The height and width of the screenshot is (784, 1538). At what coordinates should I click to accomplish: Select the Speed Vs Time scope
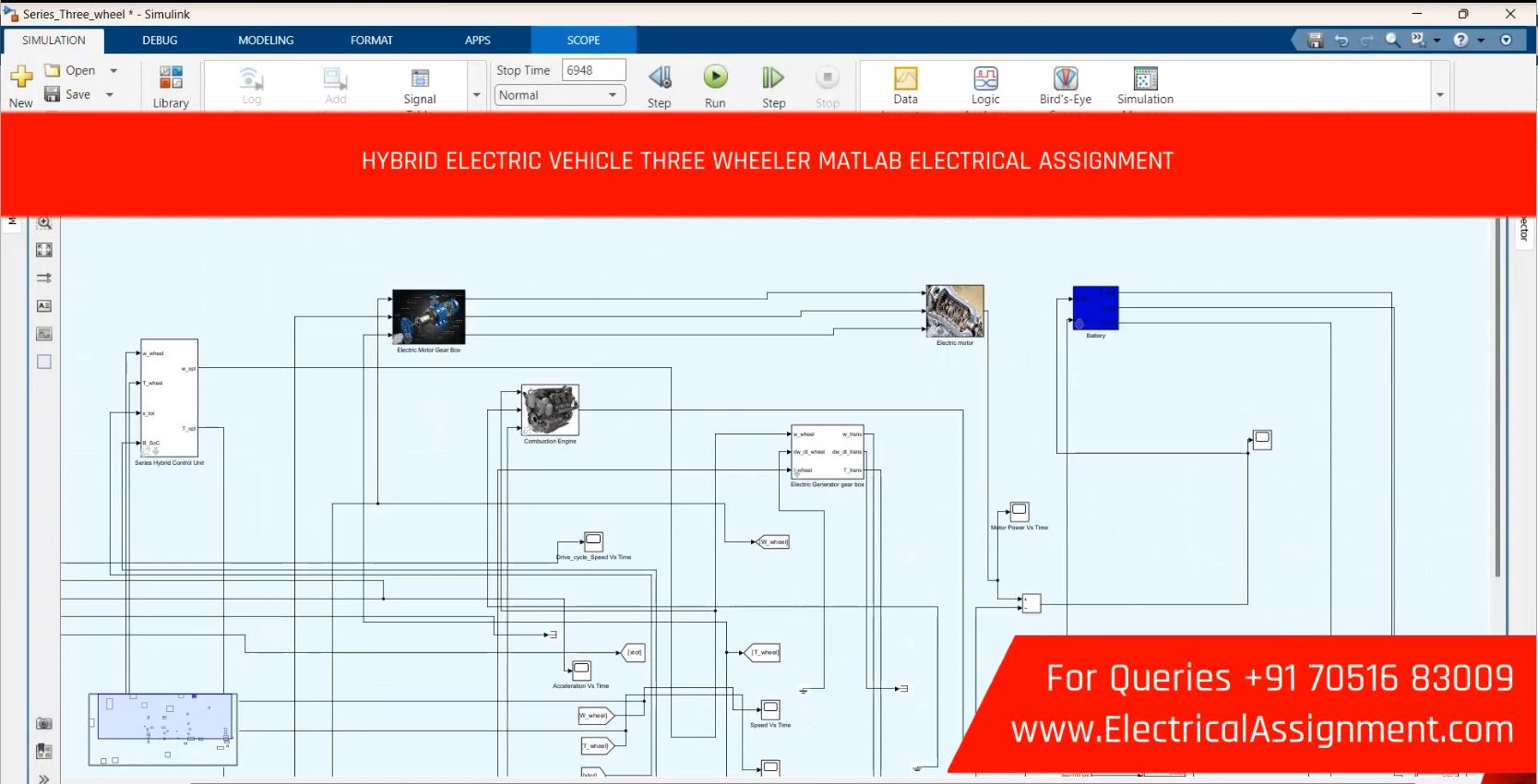coord(770,708)
